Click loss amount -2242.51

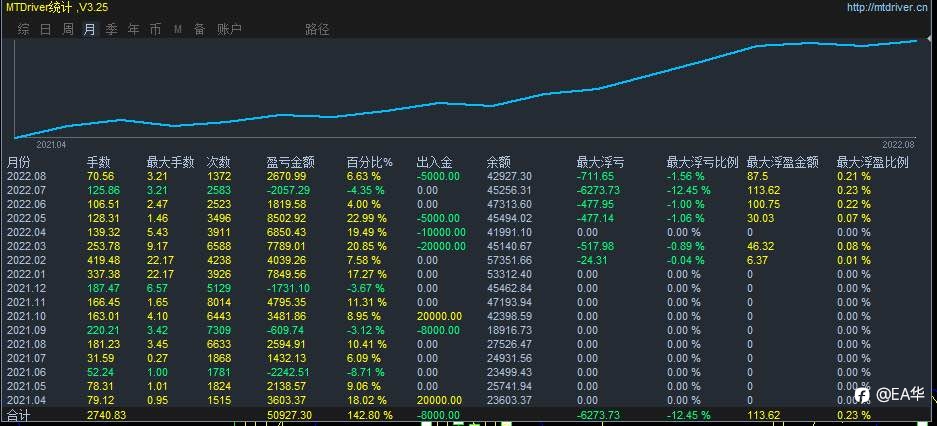pos(289,372)
